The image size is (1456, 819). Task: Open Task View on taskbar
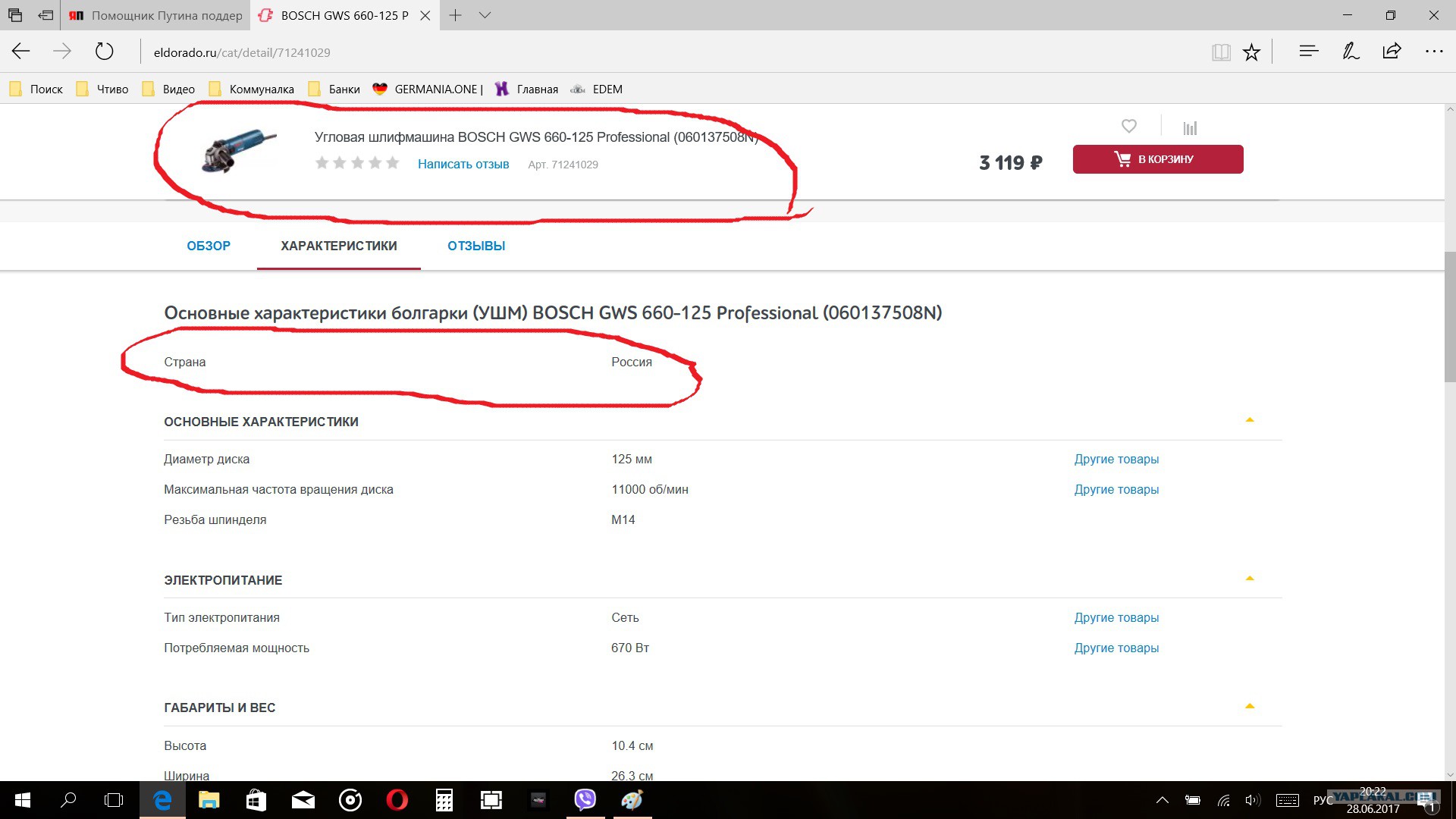[x=114, y=800]
